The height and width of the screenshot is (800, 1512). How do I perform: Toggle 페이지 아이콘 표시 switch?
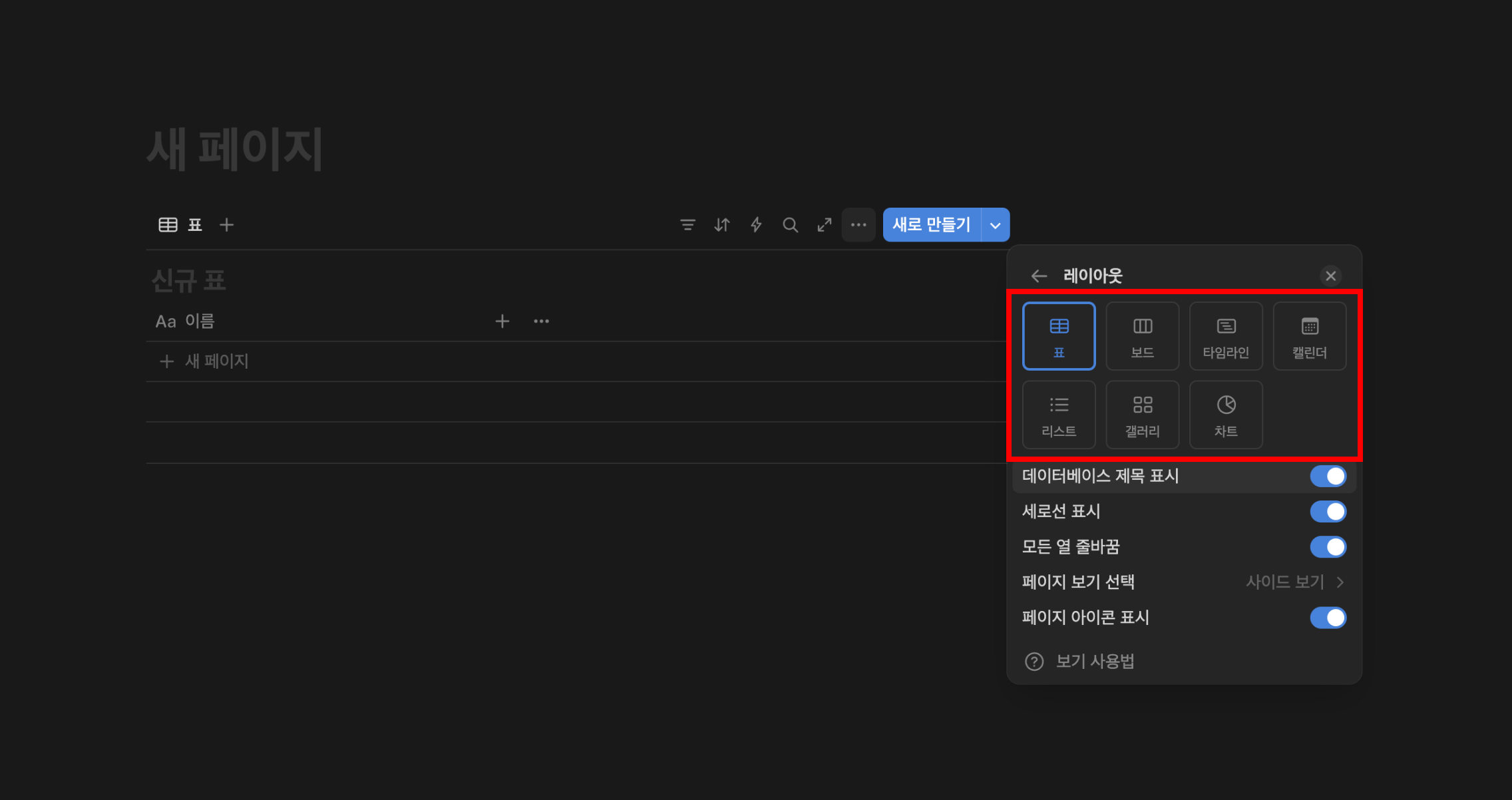tap(1328, 618)
